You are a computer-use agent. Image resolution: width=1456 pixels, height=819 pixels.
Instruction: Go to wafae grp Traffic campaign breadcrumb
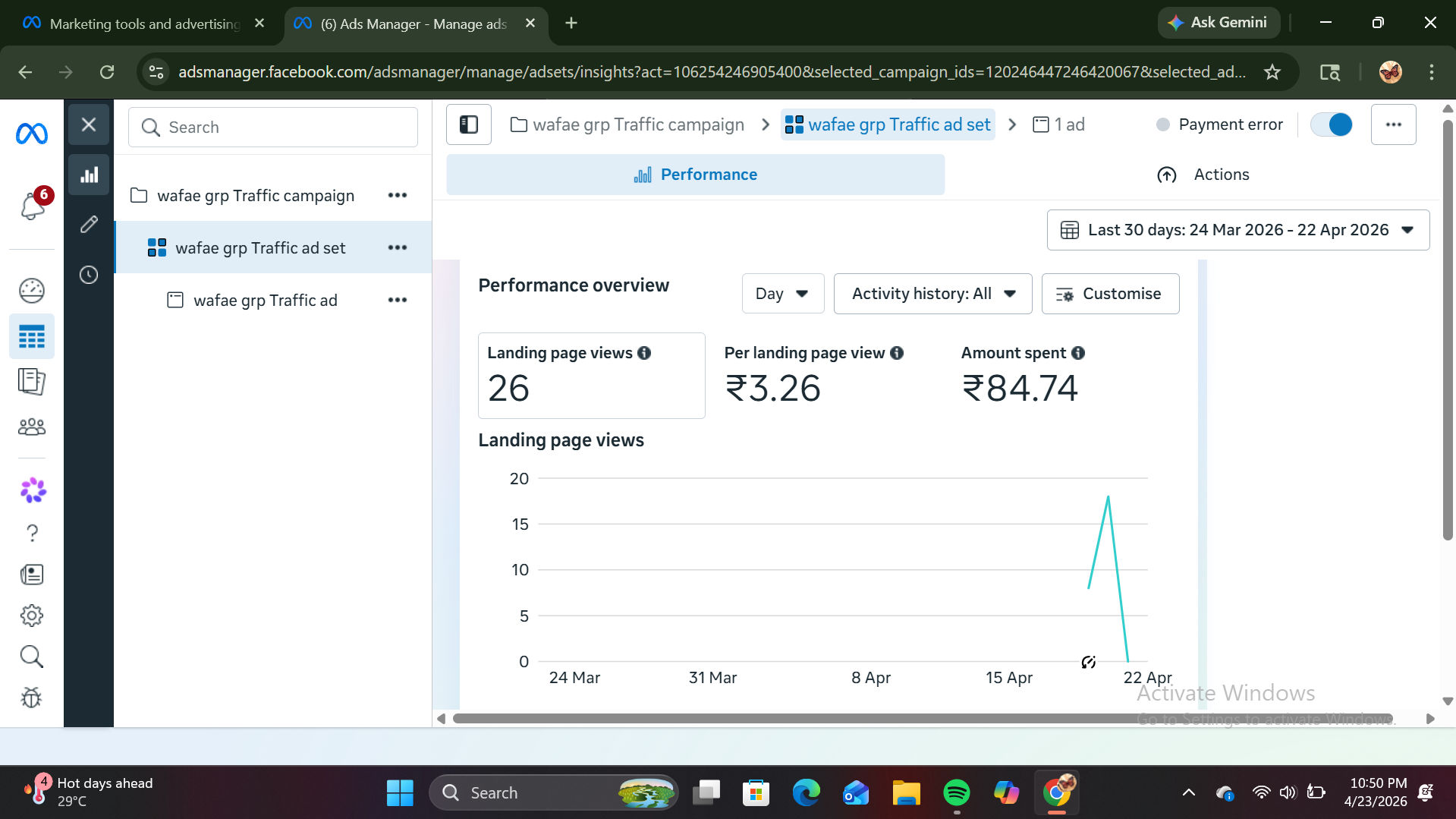coord(627,124)
